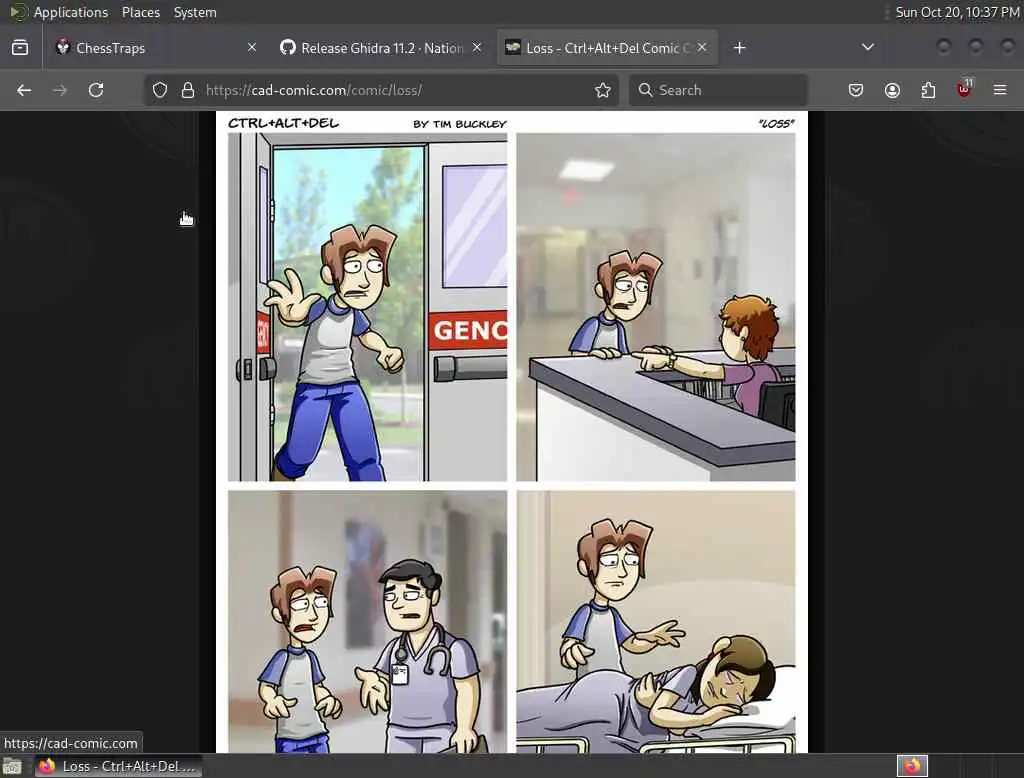Open Firefox account menu

[x=892, y=90]
